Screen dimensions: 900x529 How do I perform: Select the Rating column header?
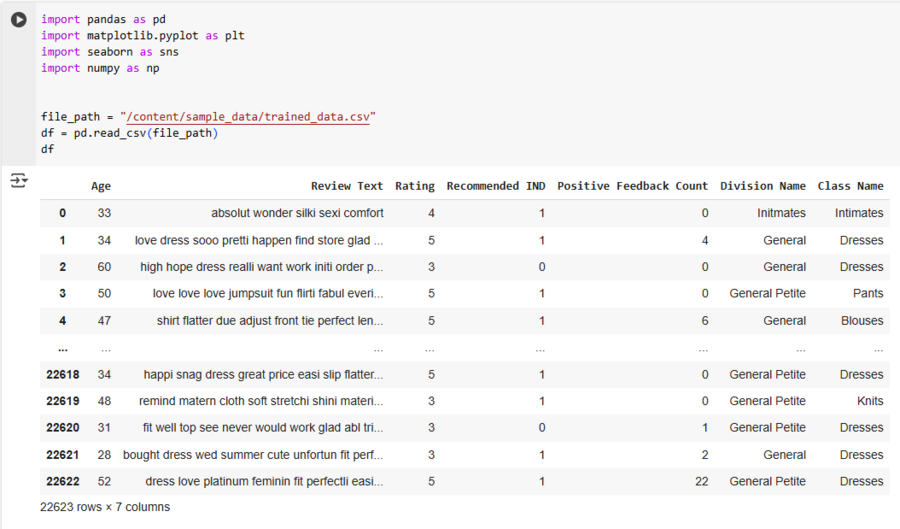click(x=415, y=186)
